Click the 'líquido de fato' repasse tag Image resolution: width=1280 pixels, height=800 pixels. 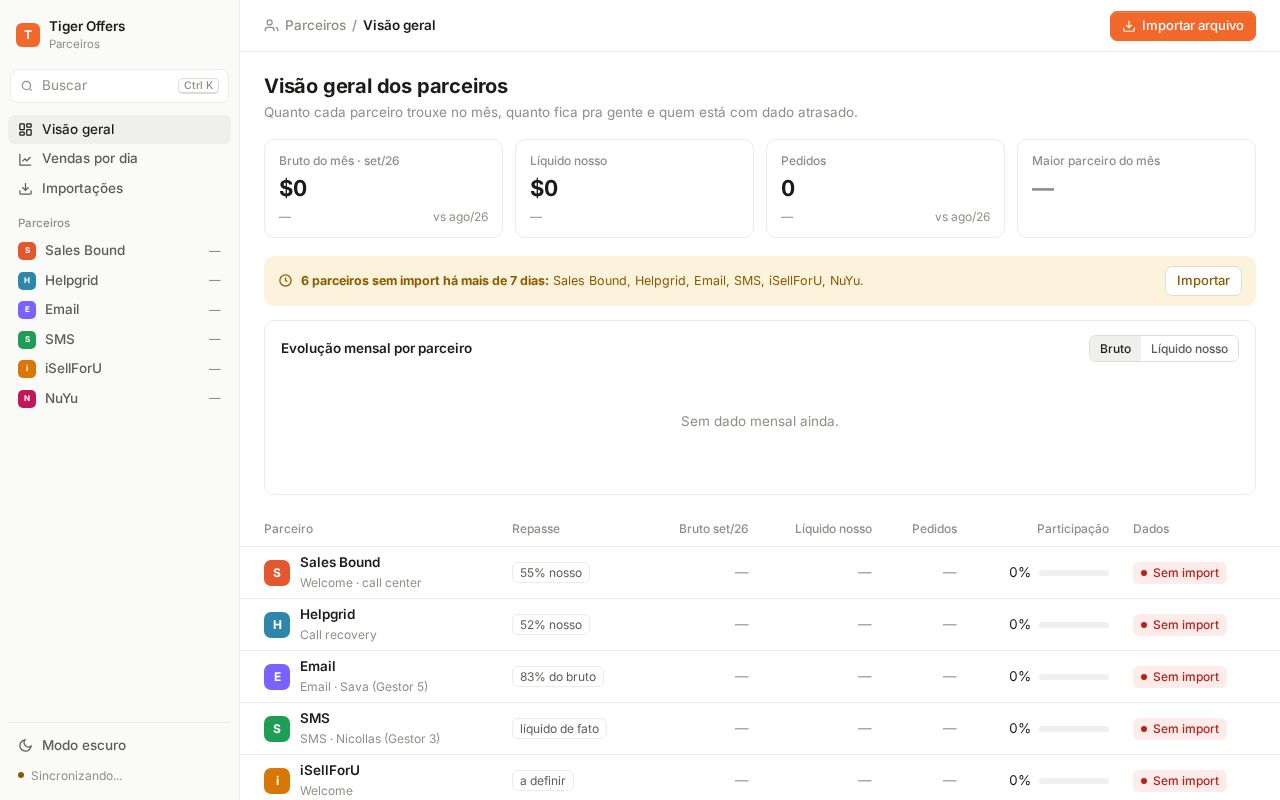tap(559, 729)
